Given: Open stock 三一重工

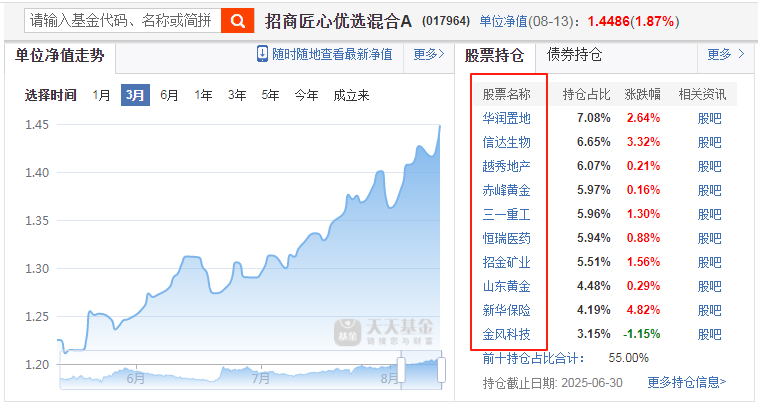Looking at the screenshot, I should click(x=506, y=214).
